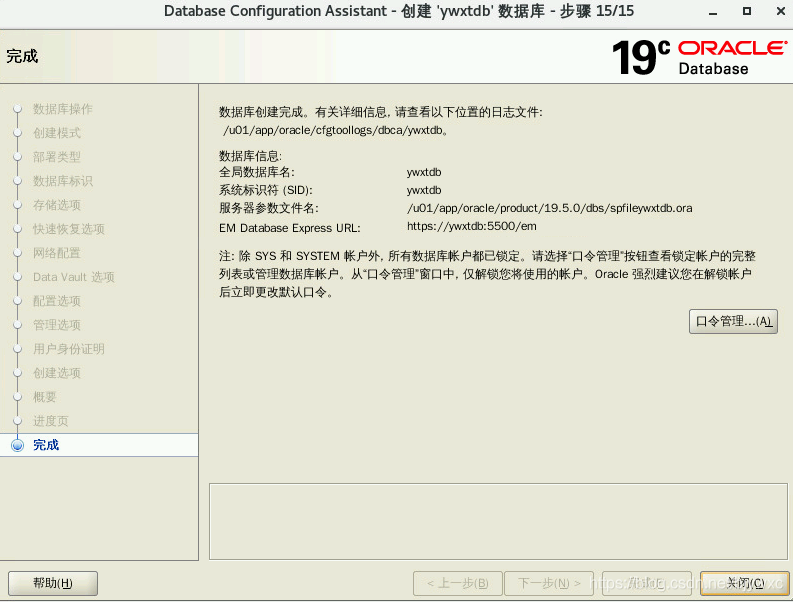Click the SID value ywxtdb
The image size is (793, 602).
(x=424, y=190)
